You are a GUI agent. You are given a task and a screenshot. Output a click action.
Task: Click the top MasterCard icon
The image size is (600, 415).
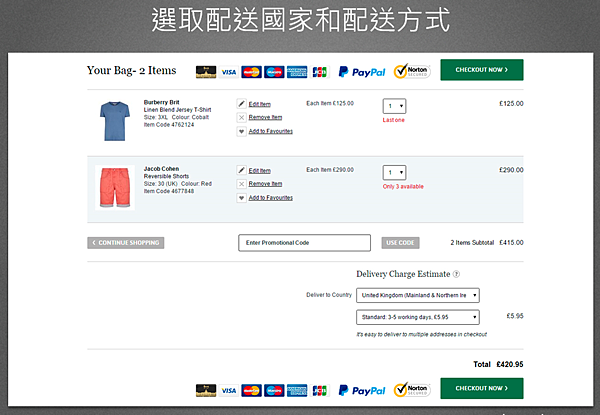[251, 72]
